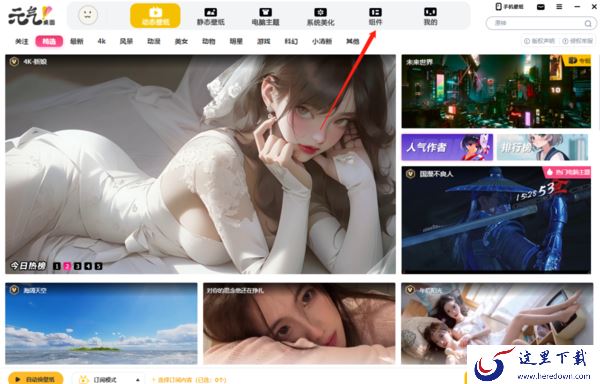The height and width of the screenshot is (384, 600).
Task: Open the close-up face wallpaper thumbnail
Action: (299, 323)
